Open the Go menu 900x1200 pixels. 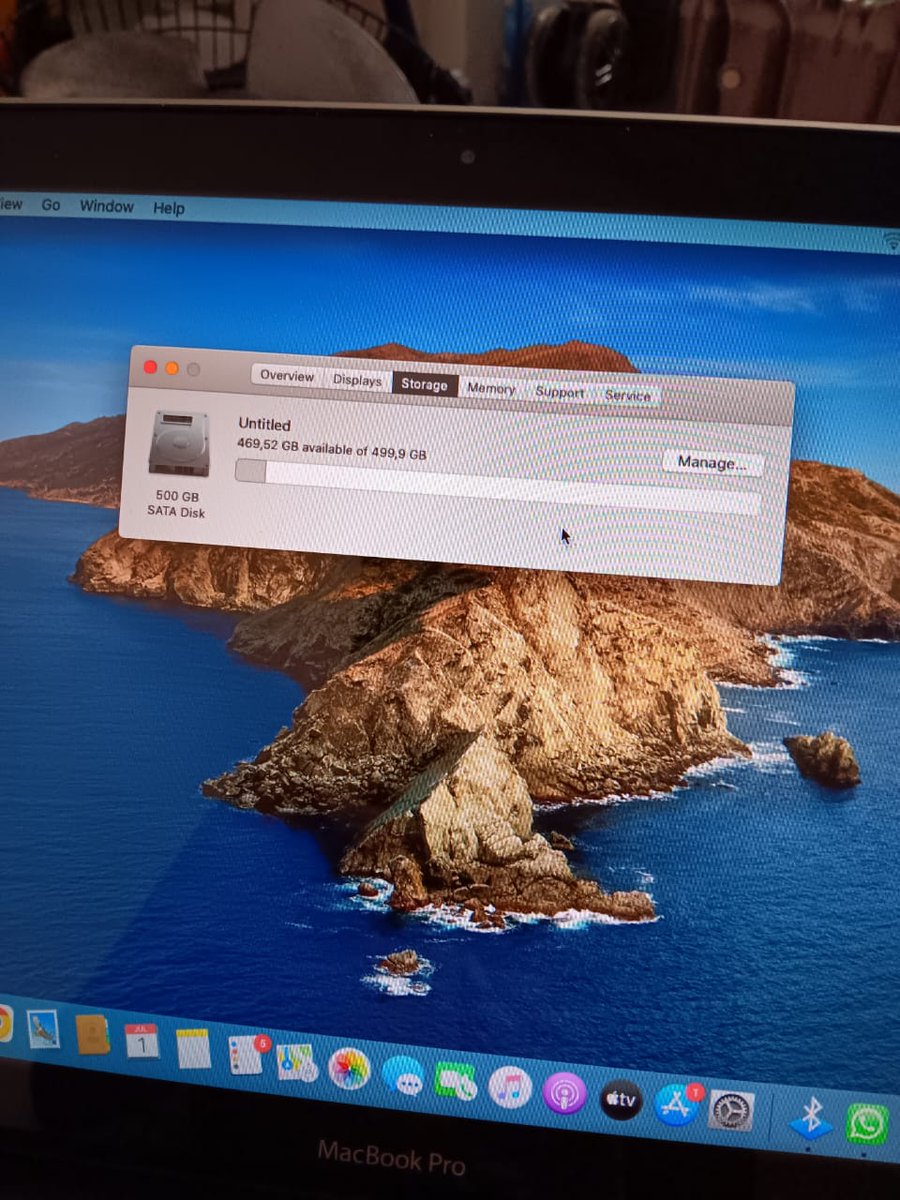click(x=52, y=206)
